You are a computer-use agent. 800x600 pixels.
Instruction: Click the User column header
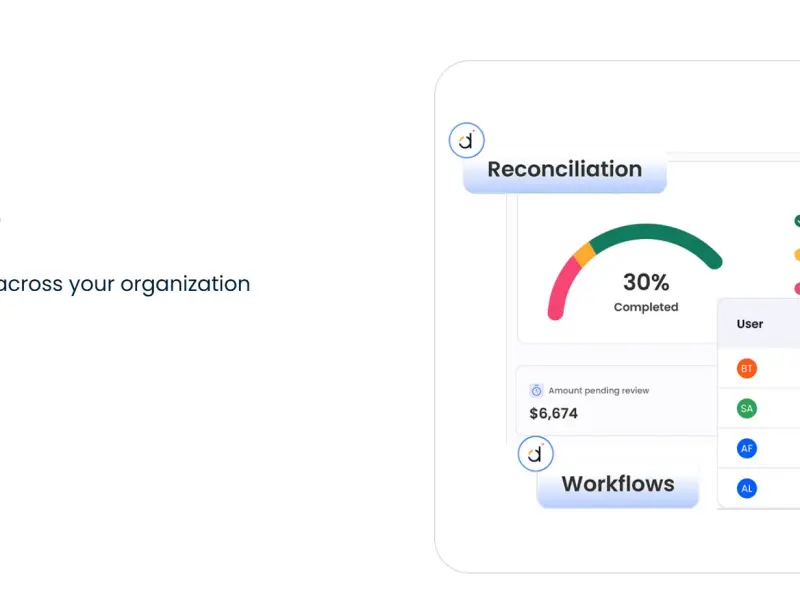point(749,324)
